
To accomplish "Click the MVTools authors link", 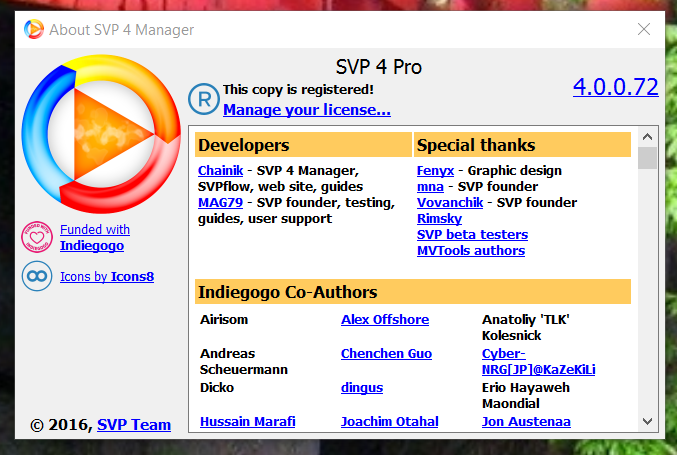I will (470, 251).
